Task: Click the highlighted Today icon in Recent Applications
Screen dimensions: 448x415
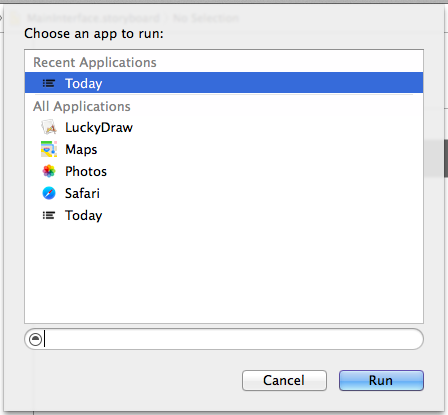Action: pos(49,83)
